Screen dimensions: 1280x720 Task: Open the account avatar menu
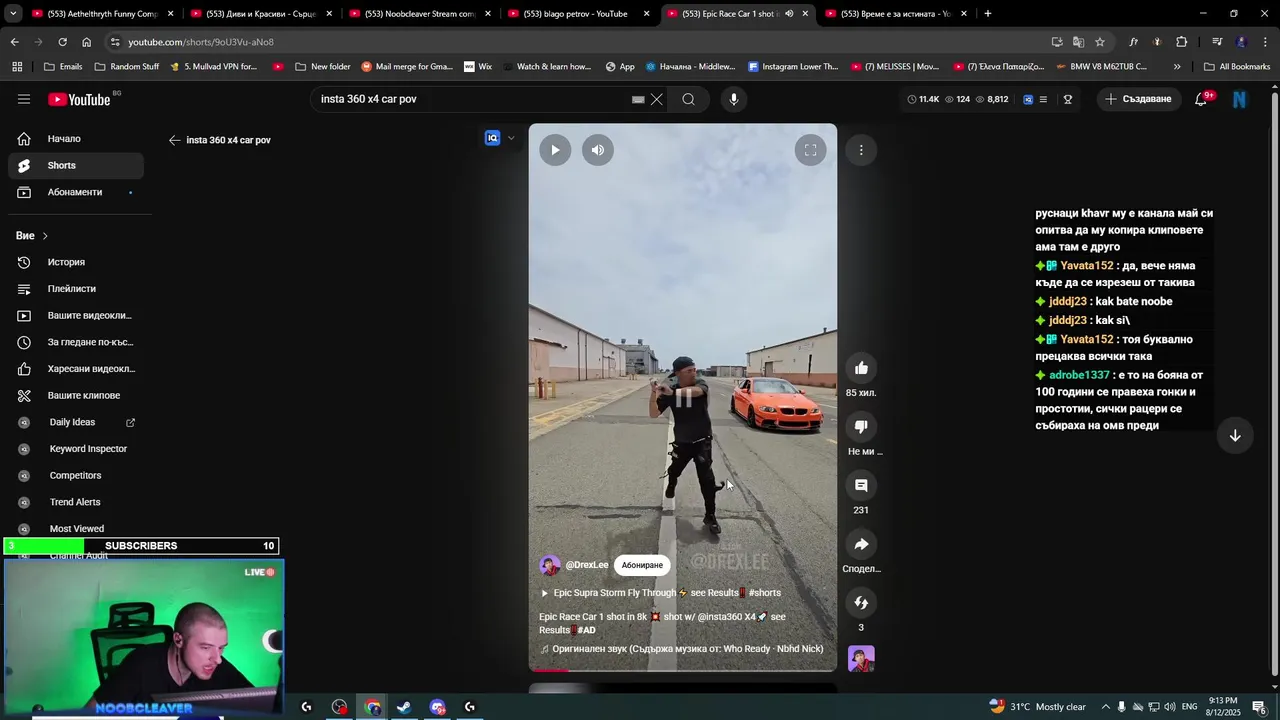1240,99
